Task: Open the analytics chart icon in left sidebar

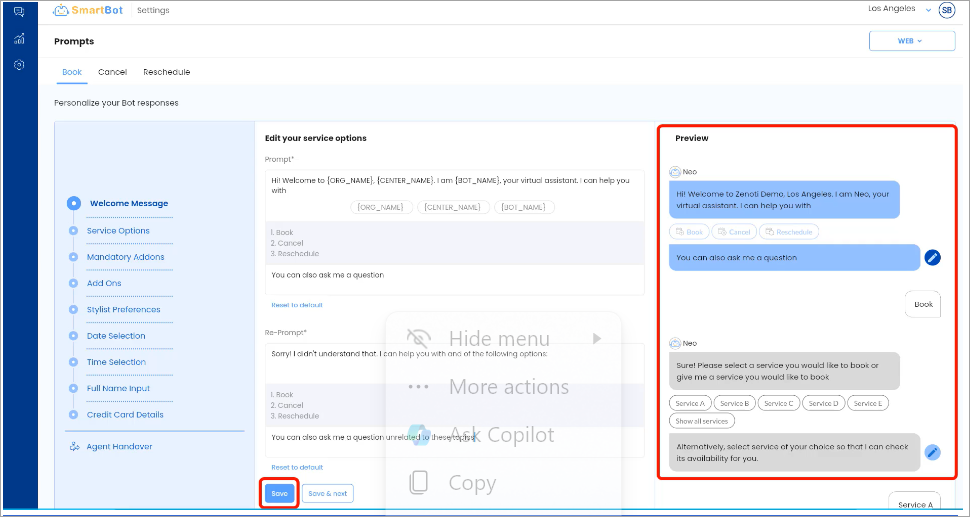Action: tap(19, 39)
